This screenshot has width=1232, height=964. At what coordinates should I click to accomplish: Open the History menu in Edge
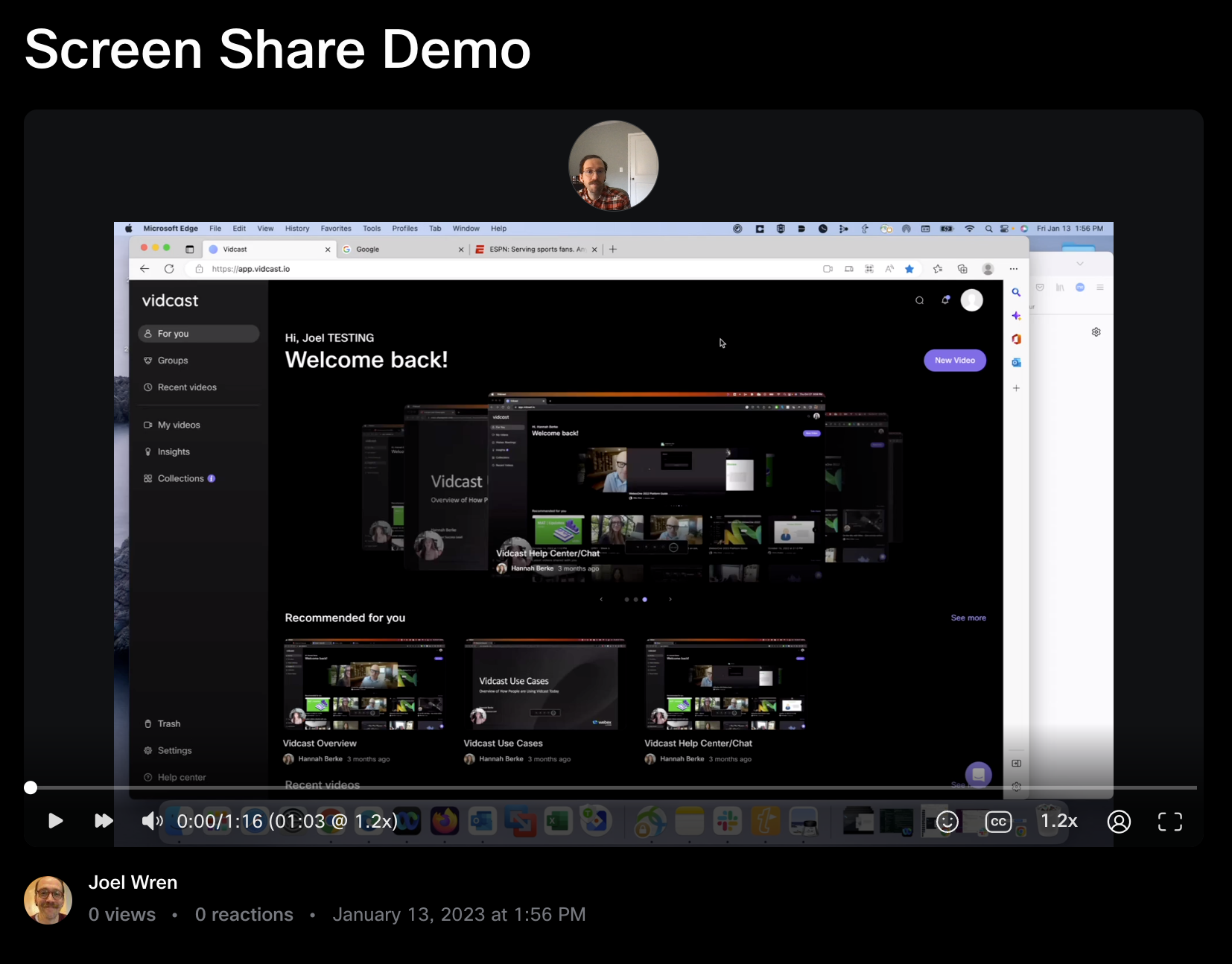pos(297,229)
